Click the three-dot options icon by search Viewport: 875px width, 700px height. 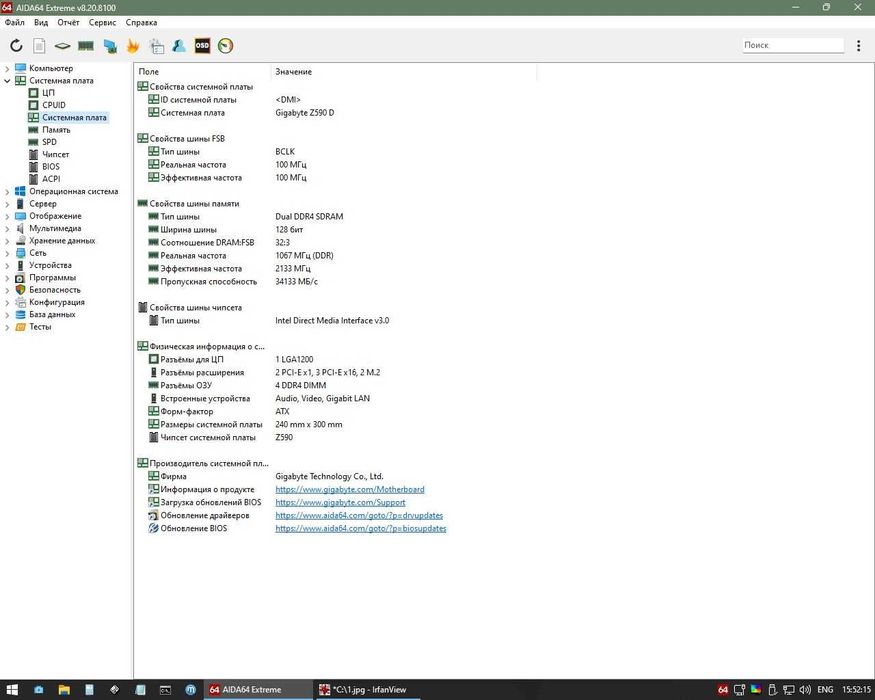point(858,46)
